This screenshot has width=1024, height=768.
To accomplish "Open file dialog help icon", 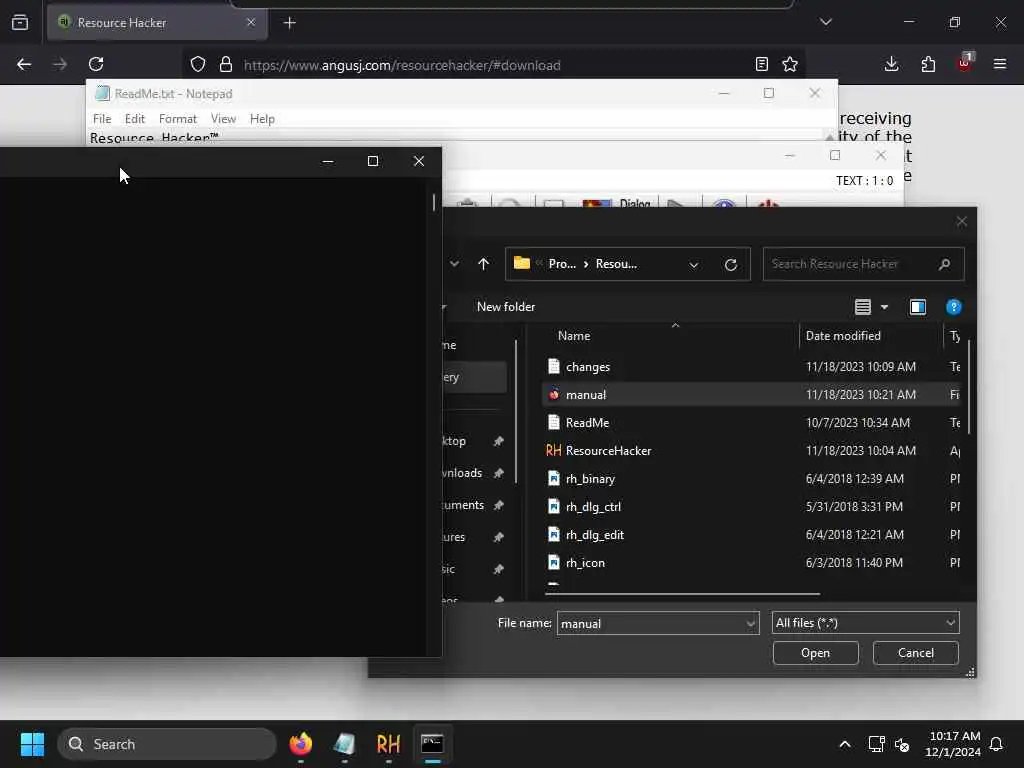I will point(953,307).
